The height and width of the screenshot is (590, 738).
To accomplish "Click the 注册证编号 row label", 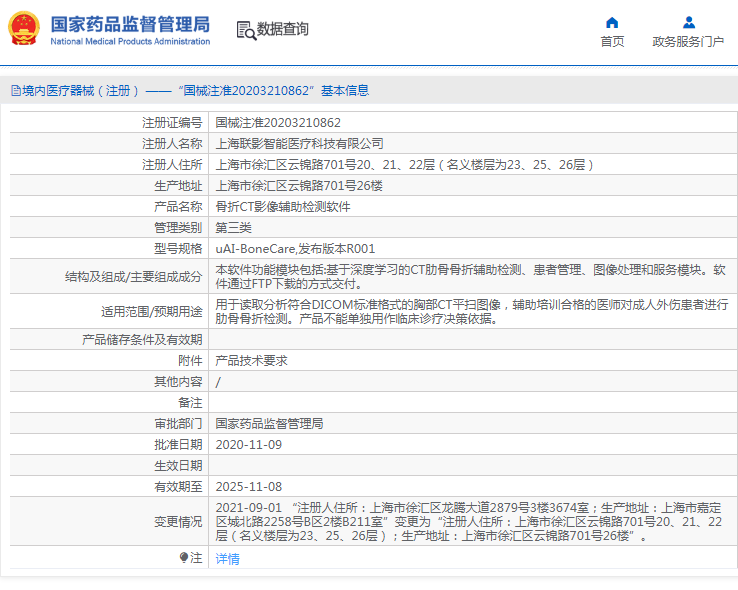I will point(172,123).
